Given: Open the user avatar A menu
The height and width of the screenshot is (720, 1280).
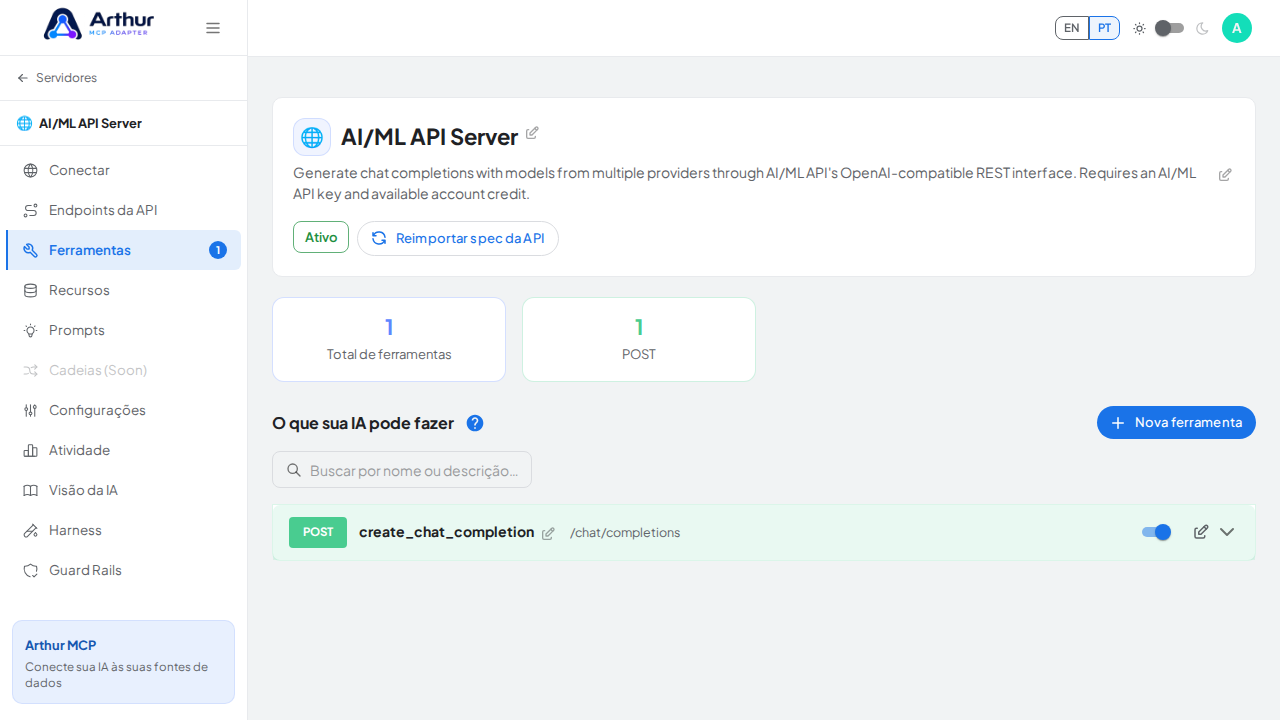Looking at the screenshot, I should tap(1237, 28).
